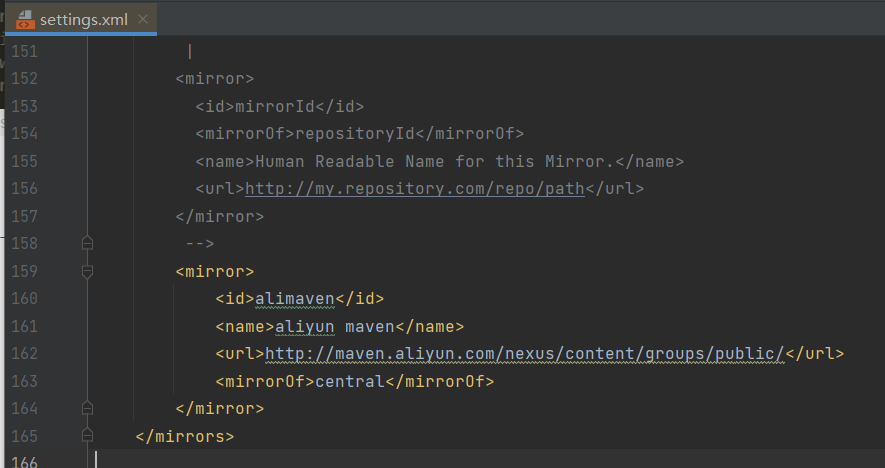Click line number 155 in the gutter
Screen dimensions: 885x468
[24, 161]
